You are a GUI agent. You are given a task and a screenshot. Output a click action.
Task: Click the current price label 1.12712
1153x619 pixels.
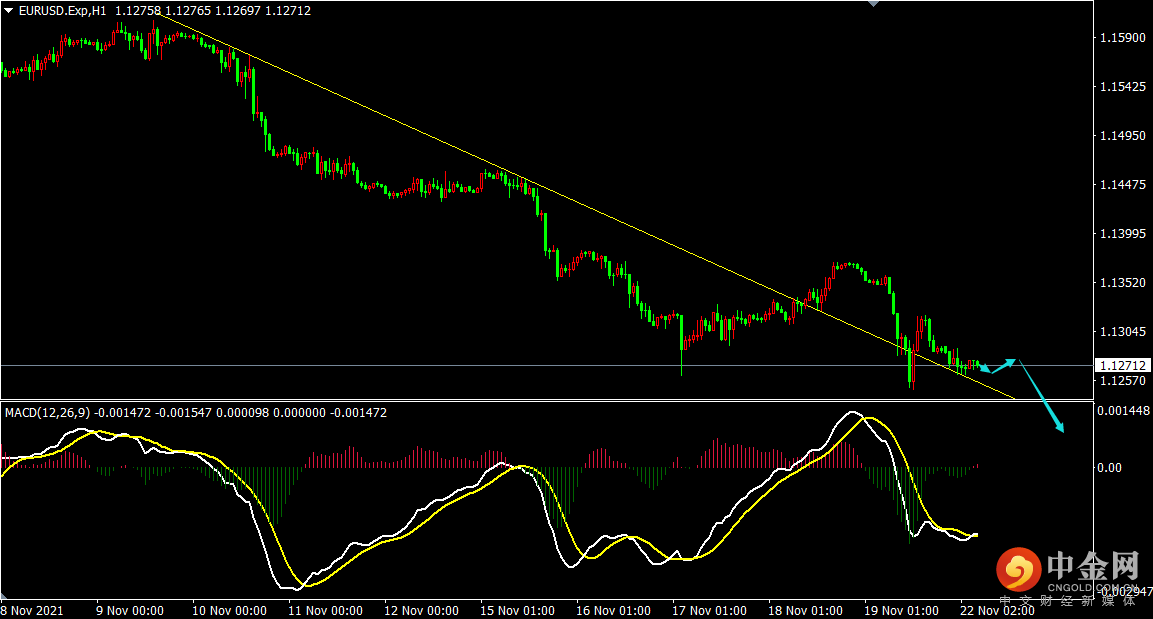[1123, 365]
